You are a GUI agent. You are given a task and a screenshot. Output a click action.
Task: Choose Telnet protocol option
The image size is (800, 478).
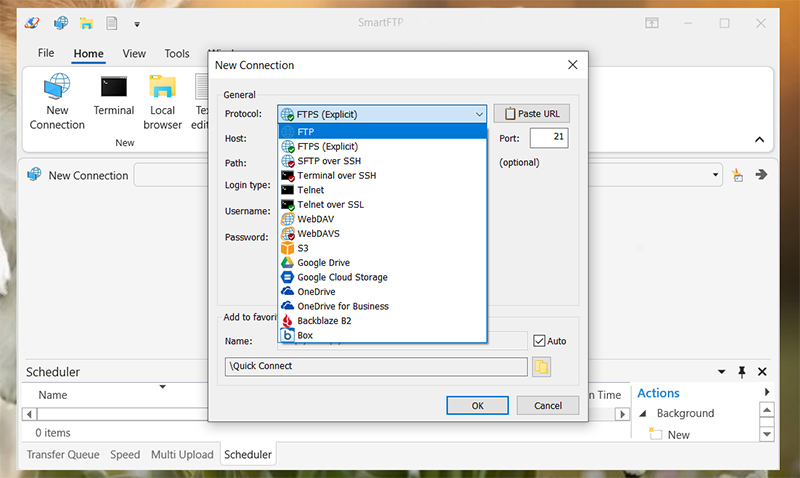click(383, 190)
